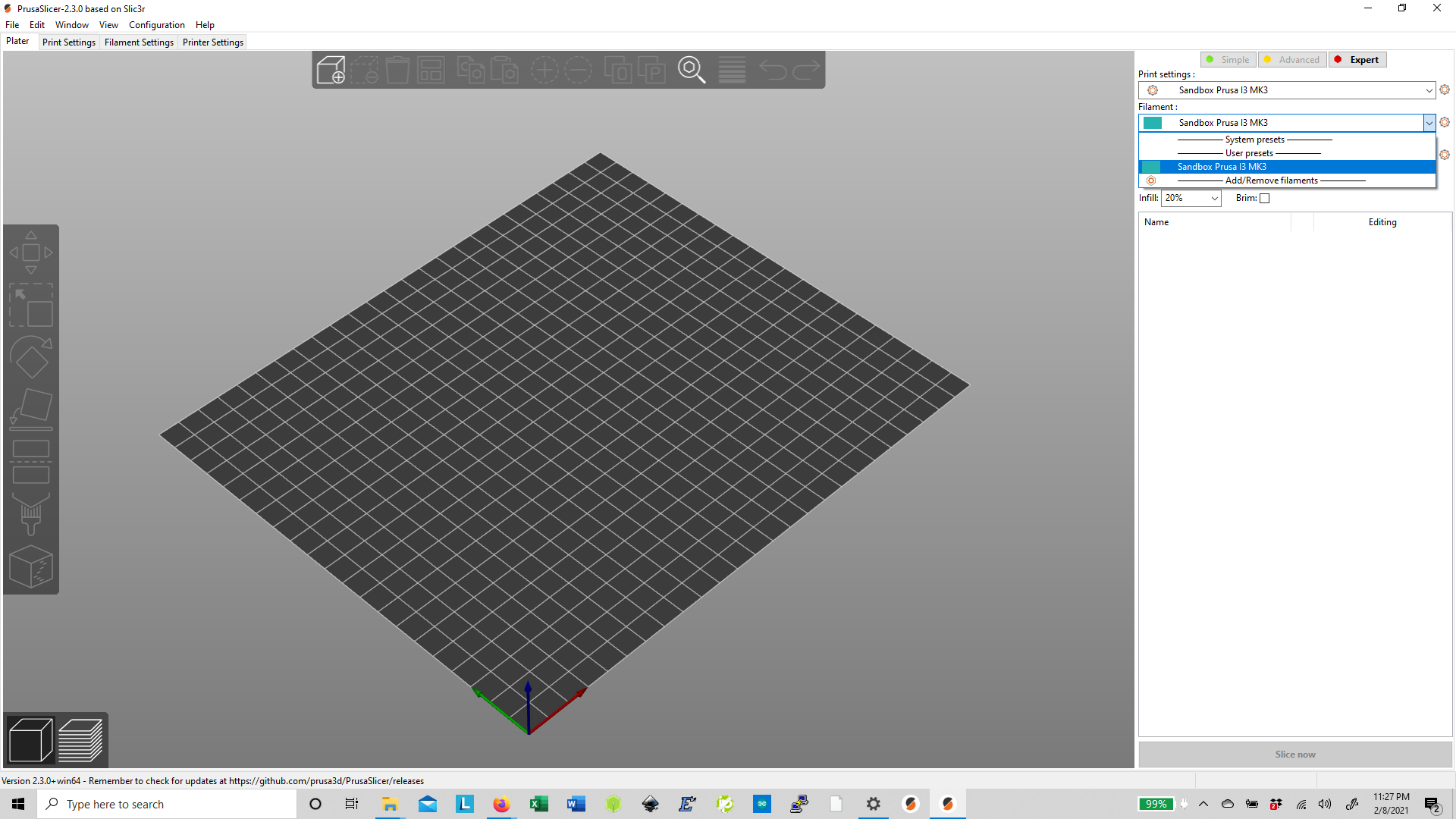Select the Cut tool
The width and height of the screenshot is (1456, 819).
(31, 462)
